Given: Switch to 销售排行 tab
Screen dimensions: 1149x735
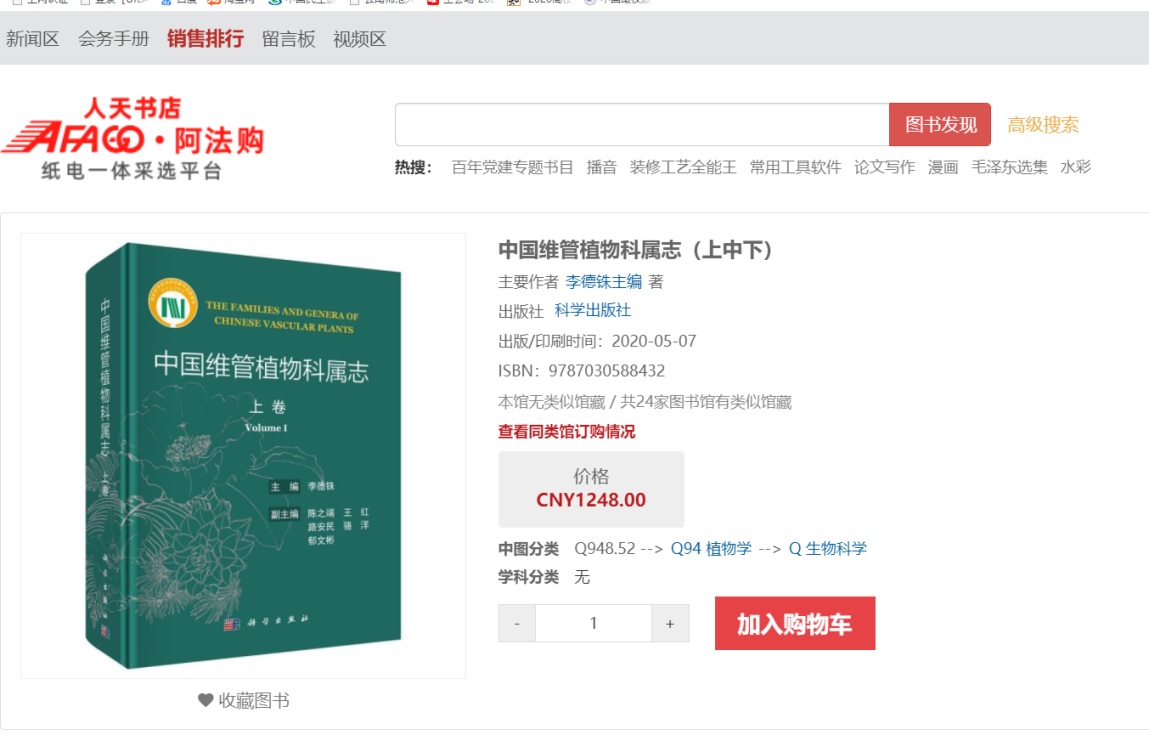Looking at the screenshot, I should [205, 39].
